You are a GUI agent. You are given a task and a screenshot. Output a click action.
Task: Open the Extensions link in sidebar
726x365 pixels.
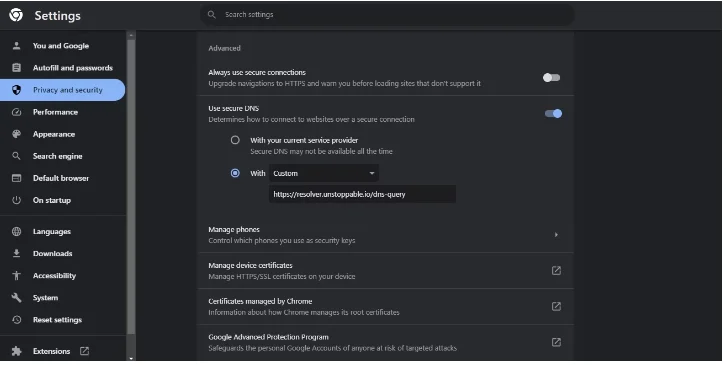point(51,351)
